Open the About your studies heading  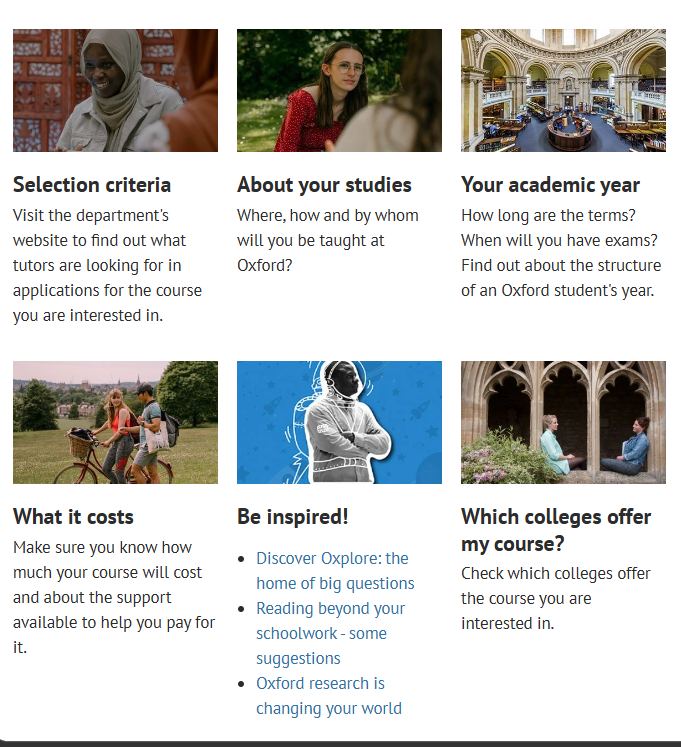tap(324, 185)
